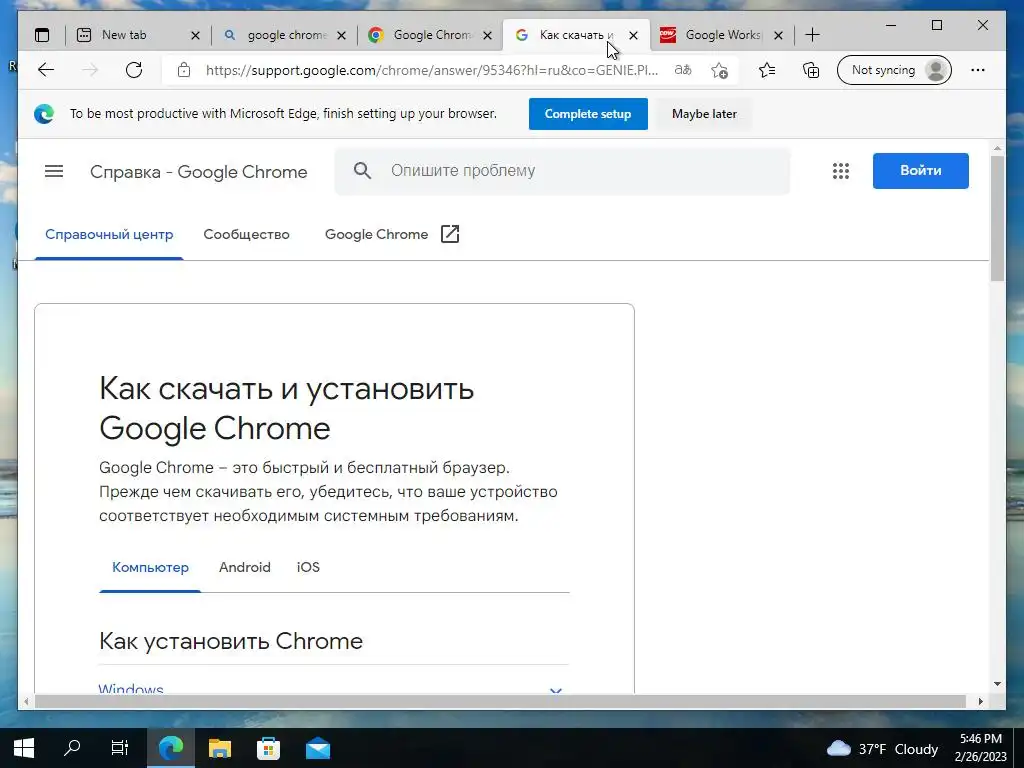
Task: Open the taskbar search icon
Action: [x=72, y=748]
